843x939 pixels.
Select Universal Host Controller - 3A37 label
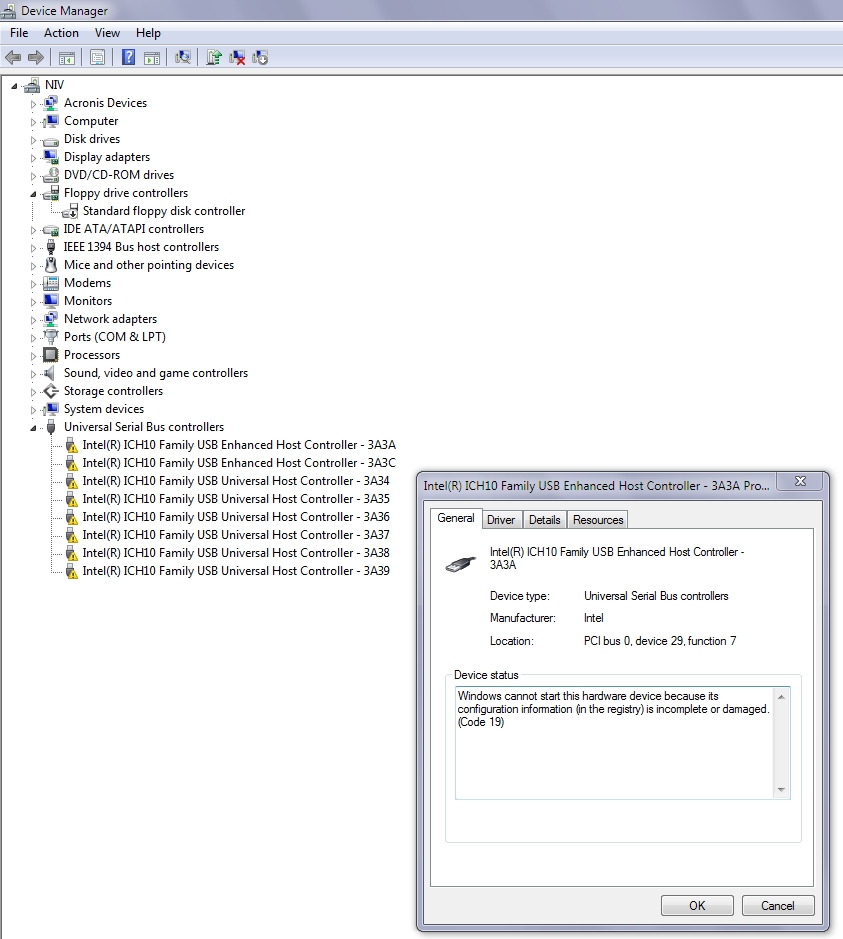click(x=236, y=535)
